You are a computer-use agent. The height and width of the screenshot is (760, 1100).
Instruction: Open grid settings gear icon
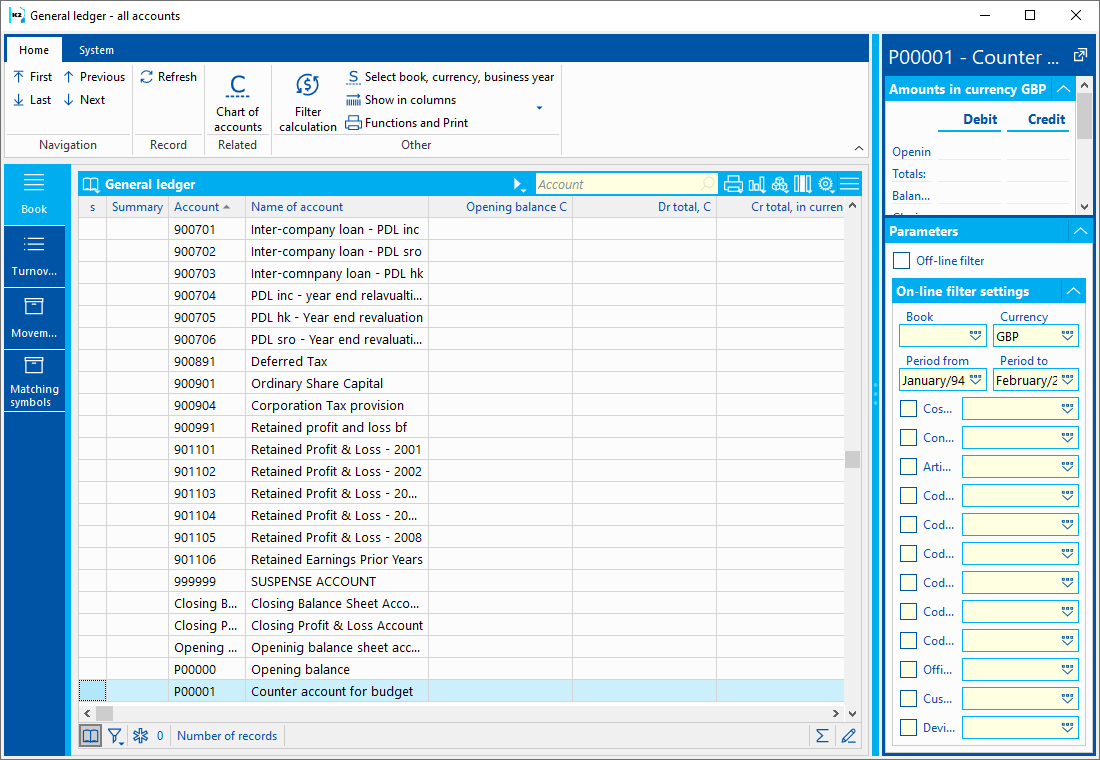tap(826, 184)
